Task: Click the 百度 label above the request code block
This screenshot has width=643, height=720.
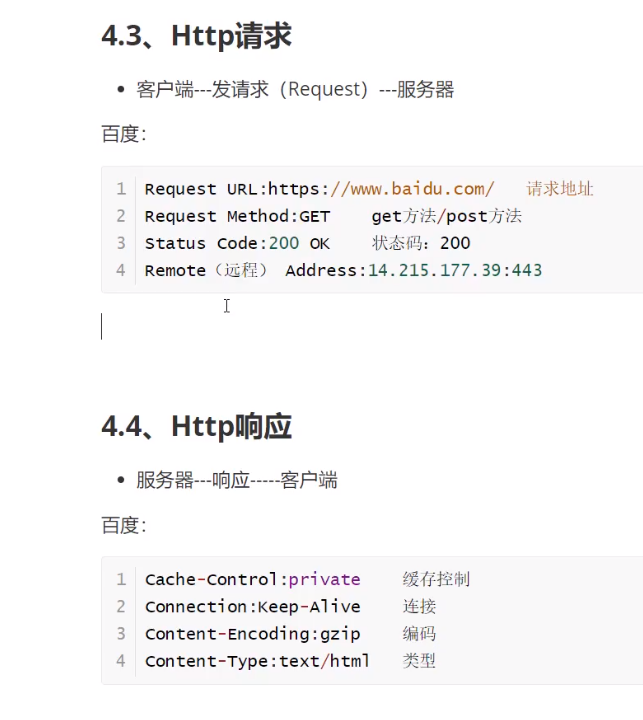Action: 123,134
